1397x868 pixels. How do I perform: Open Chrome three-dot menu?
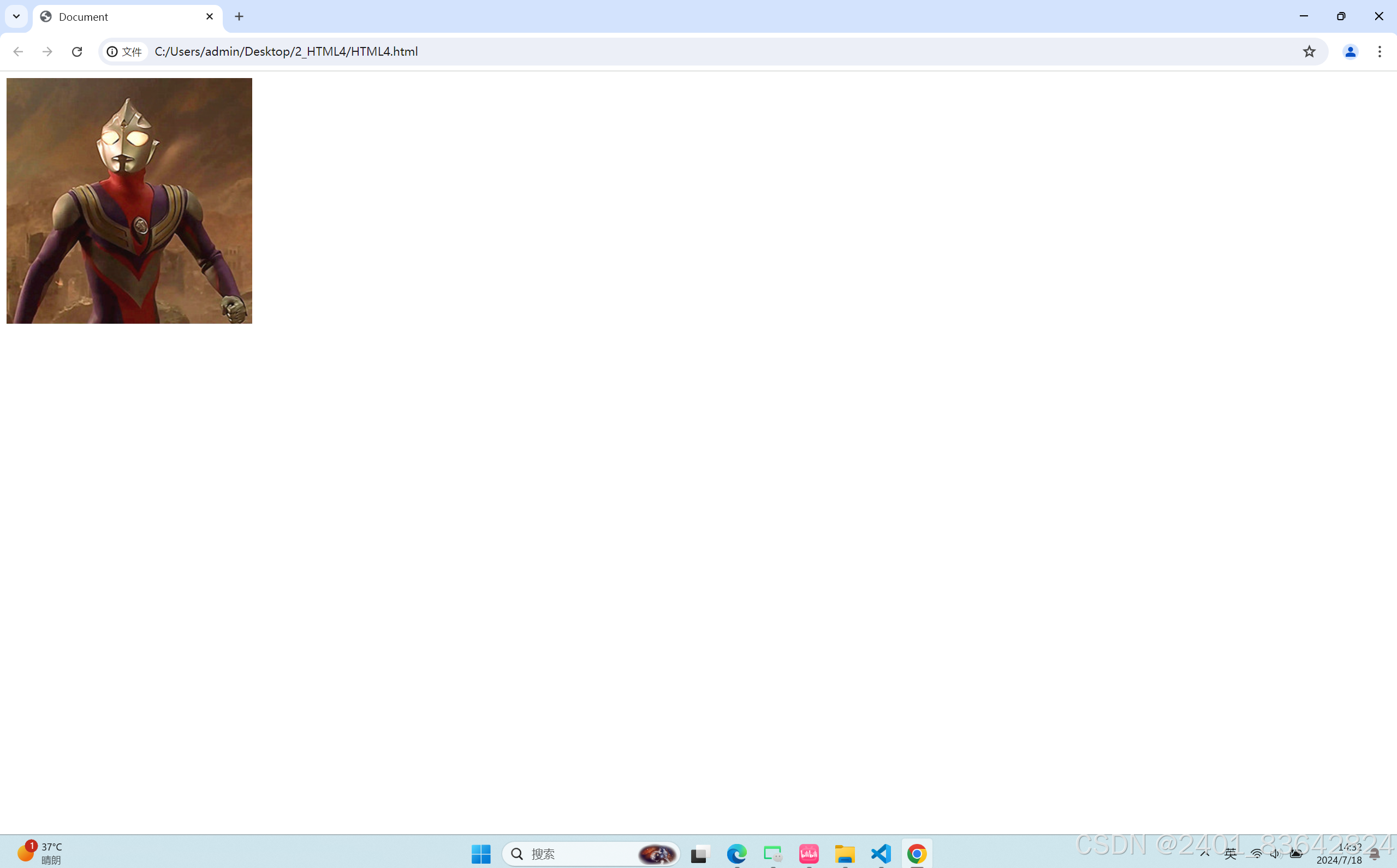1380,52
